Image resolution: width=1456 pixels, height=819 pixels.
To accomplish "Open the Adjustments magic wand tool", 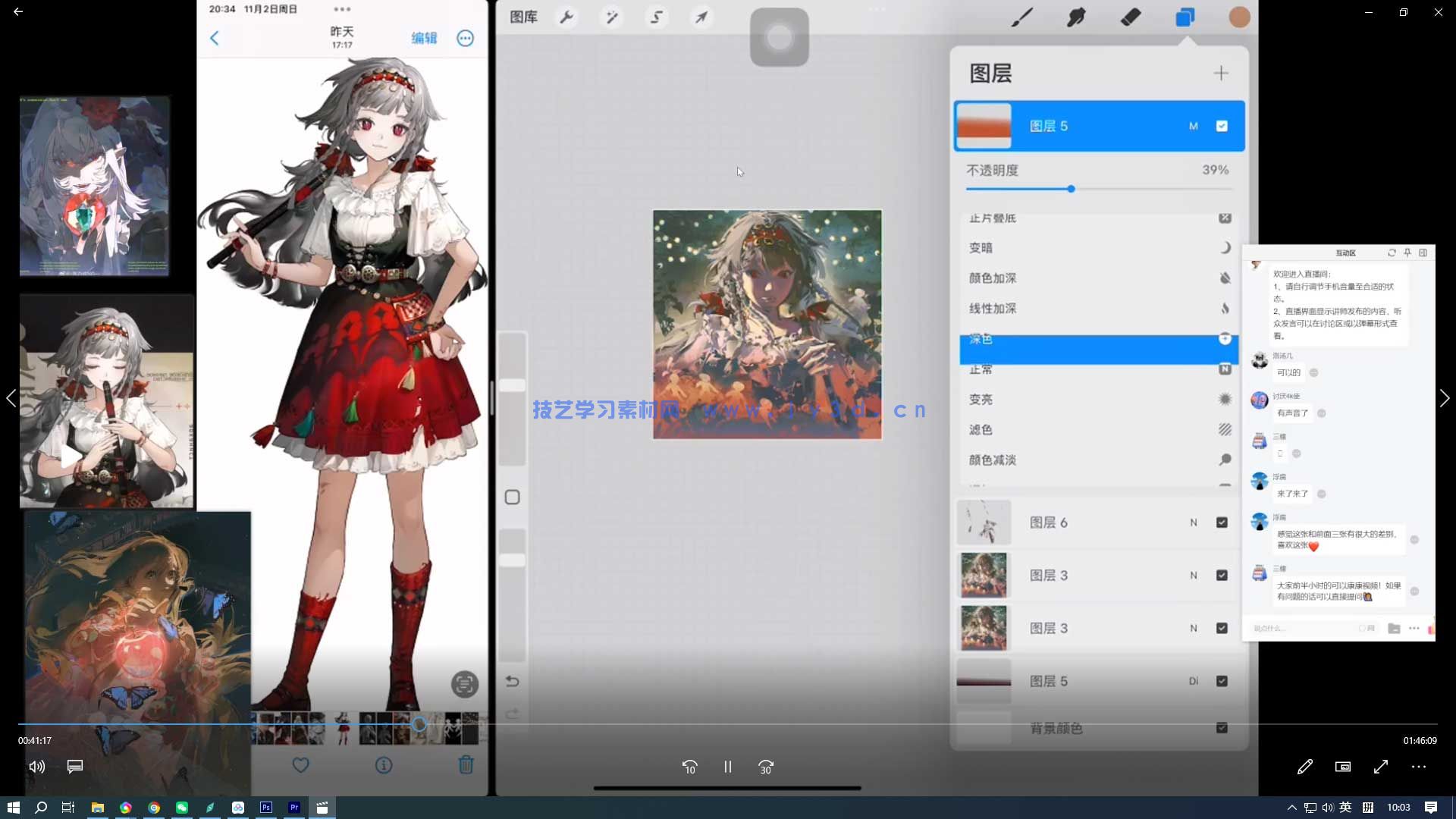I will (613, 17).
